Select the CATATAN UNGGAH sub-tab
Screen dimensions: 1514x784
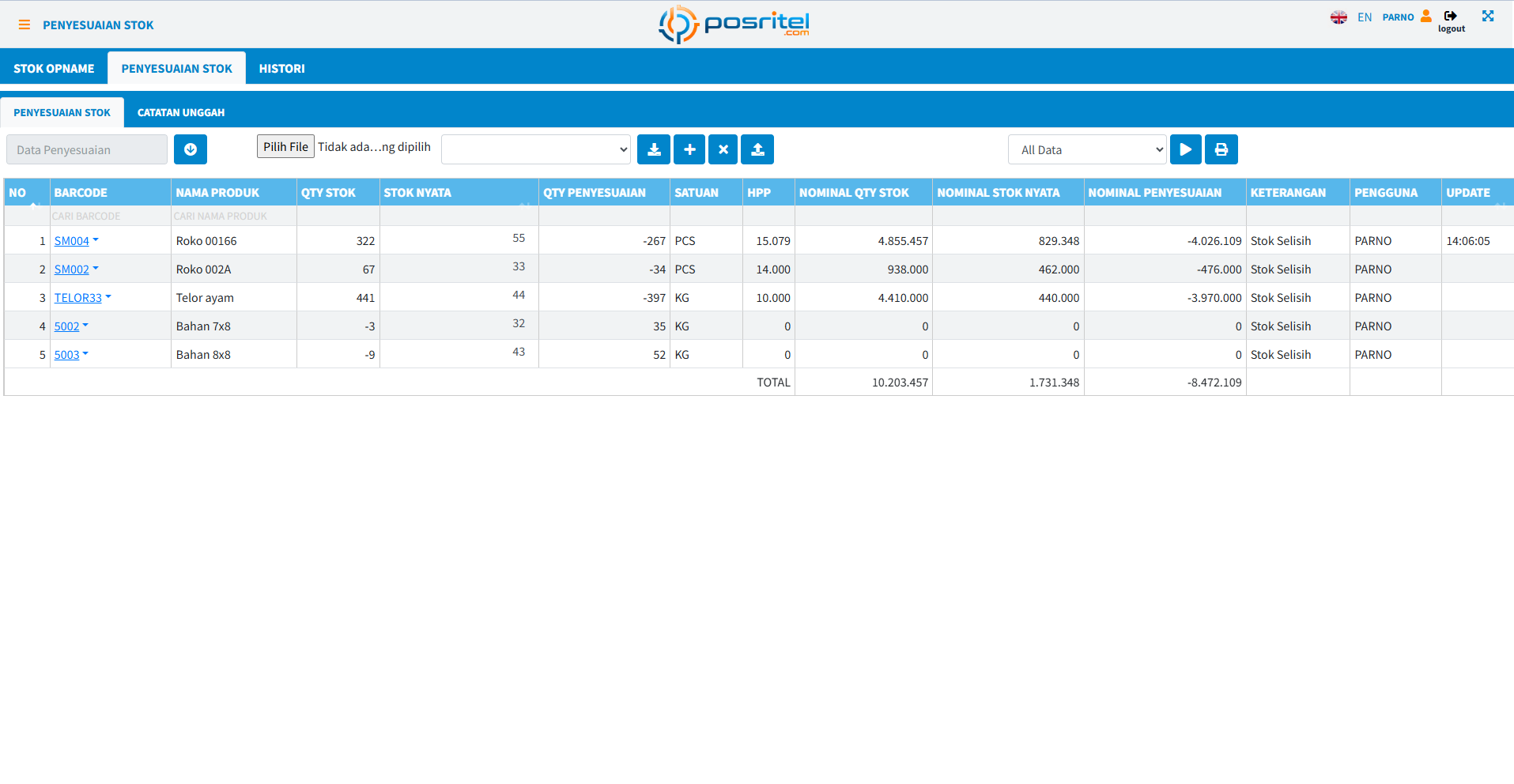tap(181, 113)
